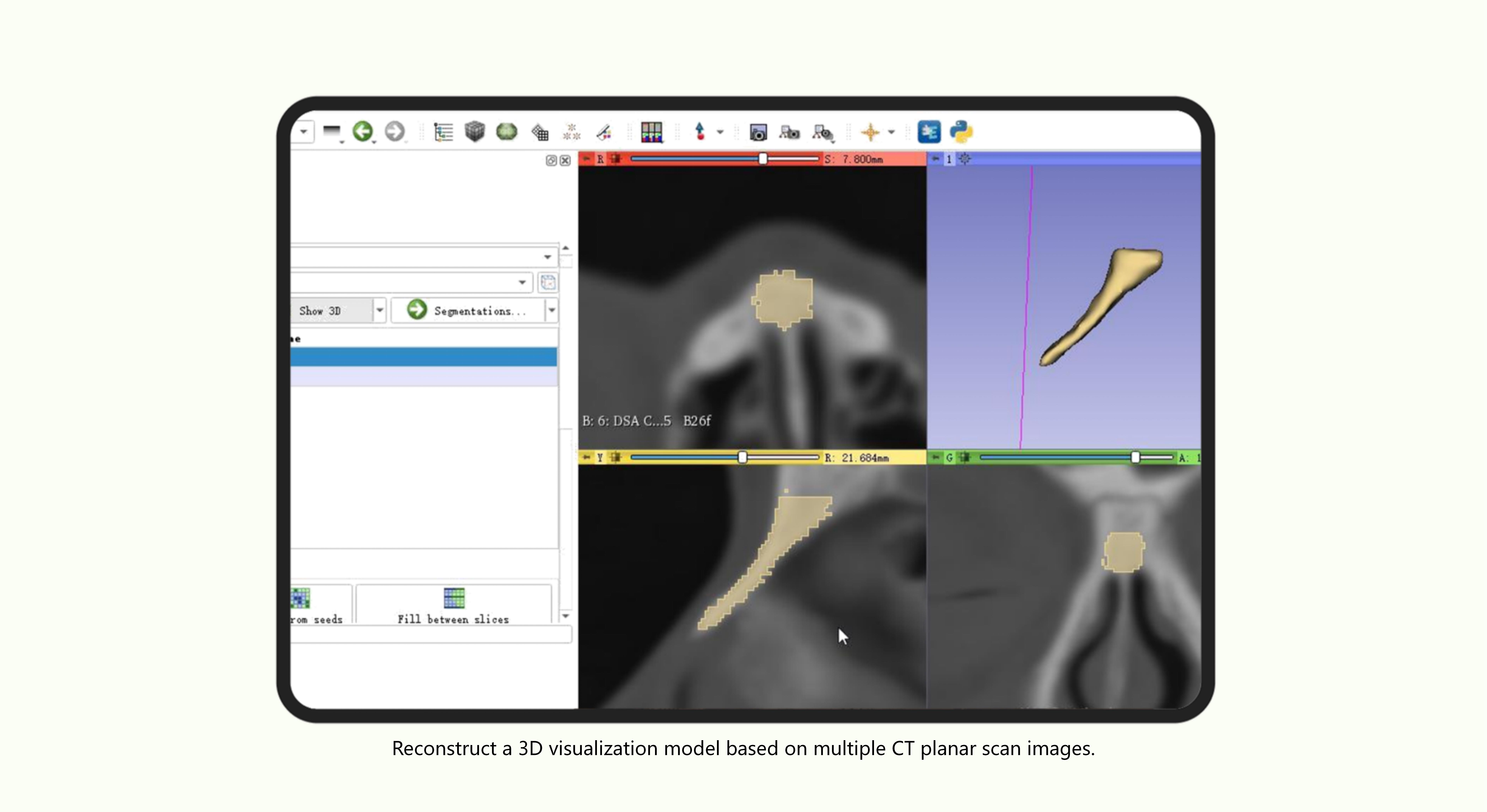Undock the module panel with the float icon

point(551,160)
